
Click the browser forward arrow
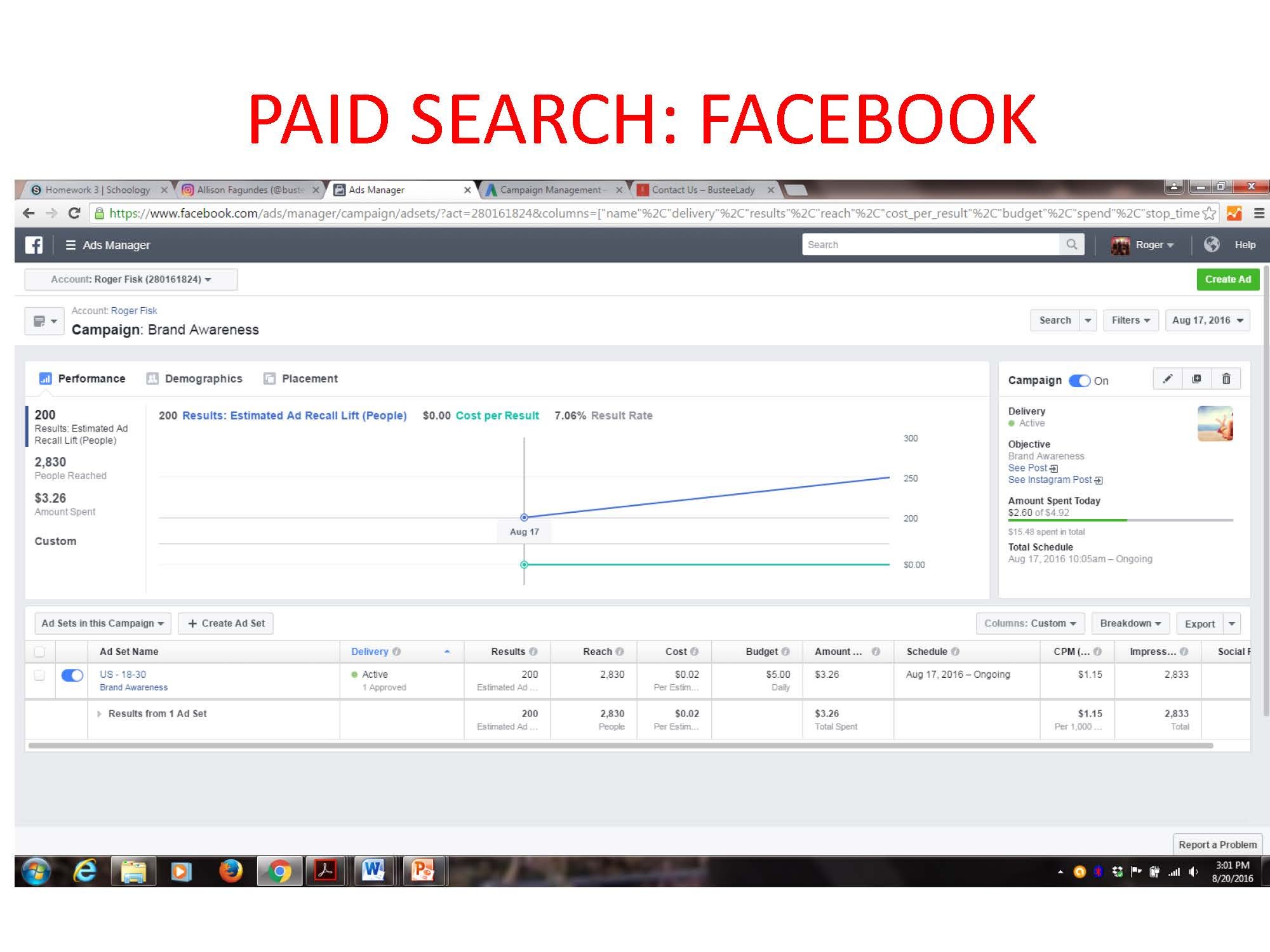coord(51,213)
